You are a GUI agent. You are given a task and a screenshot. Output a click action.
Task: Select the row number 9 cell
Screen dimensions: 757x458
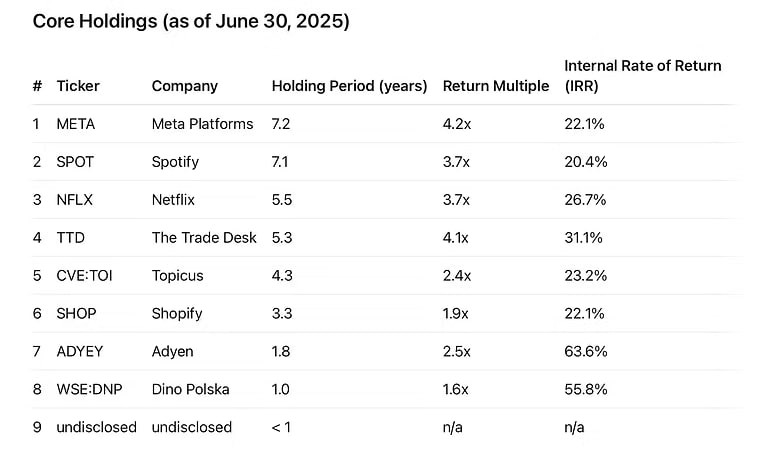36,428
